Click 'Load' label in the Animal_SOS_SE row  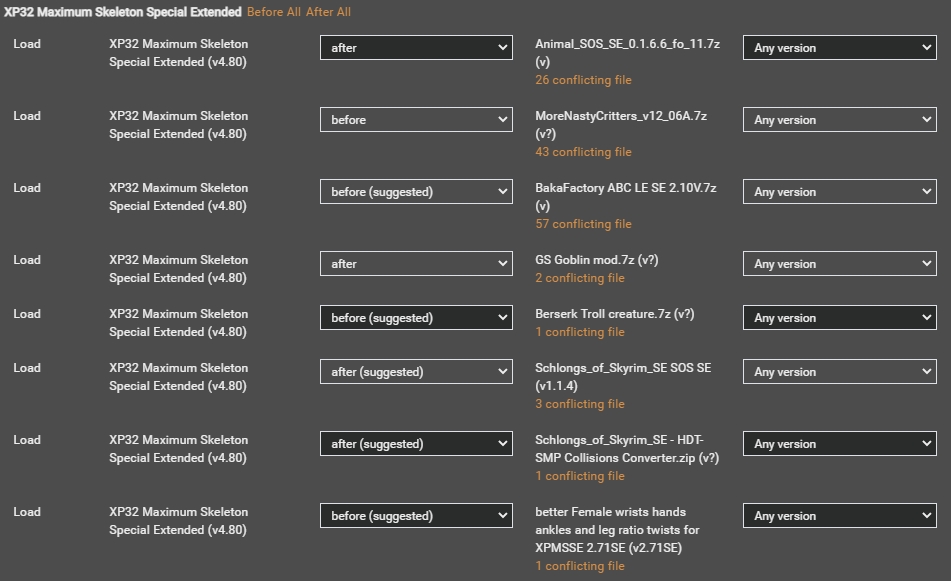[x=27, y=44]
